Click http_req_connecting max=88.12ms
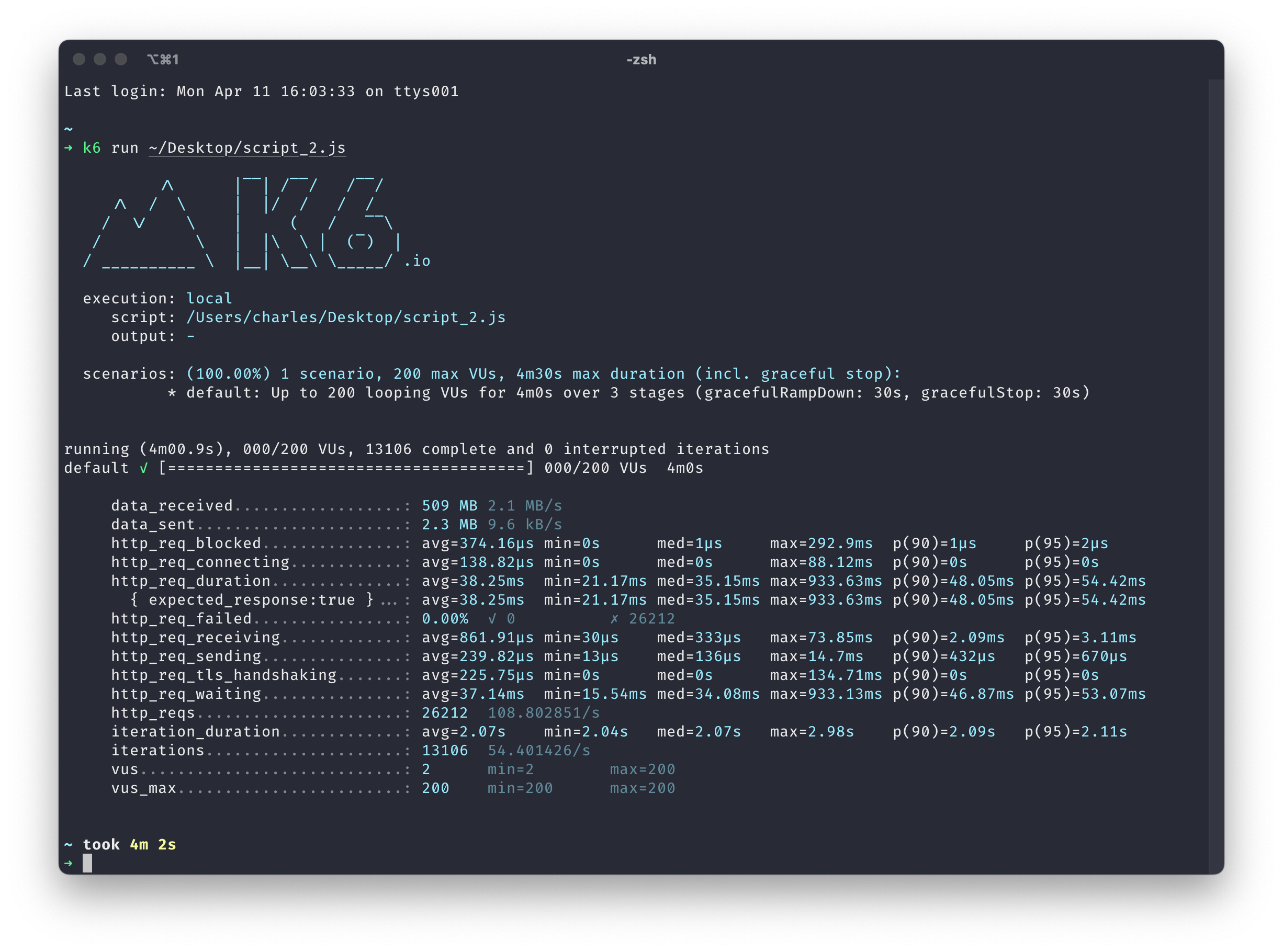 point(821,562)
